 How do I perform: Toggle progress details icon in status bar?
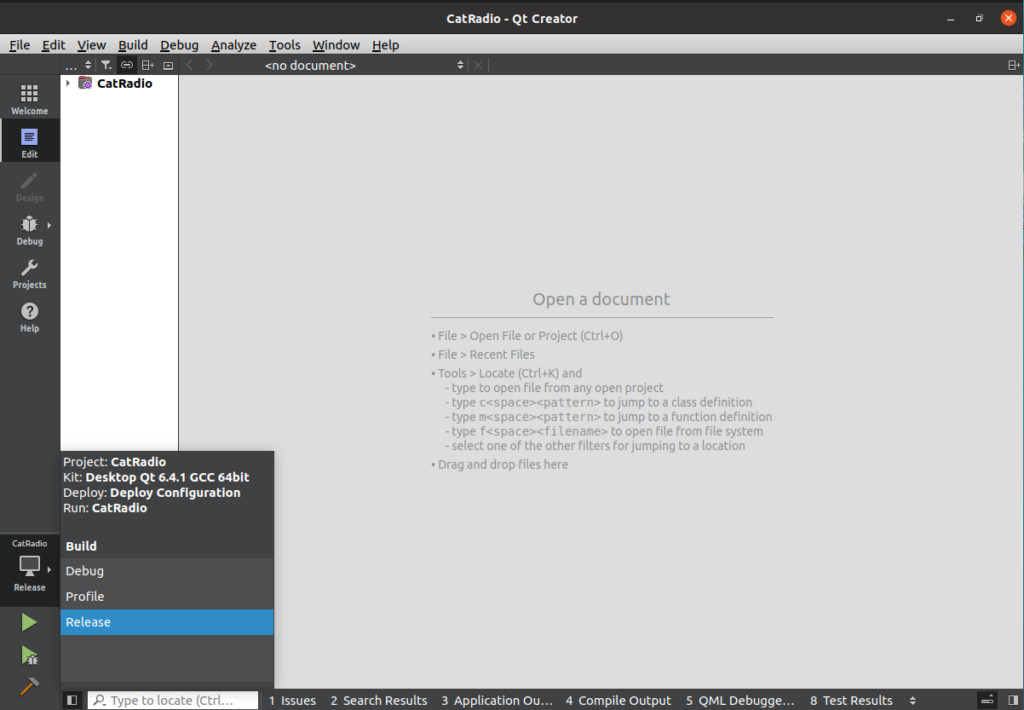click(987, 700)
